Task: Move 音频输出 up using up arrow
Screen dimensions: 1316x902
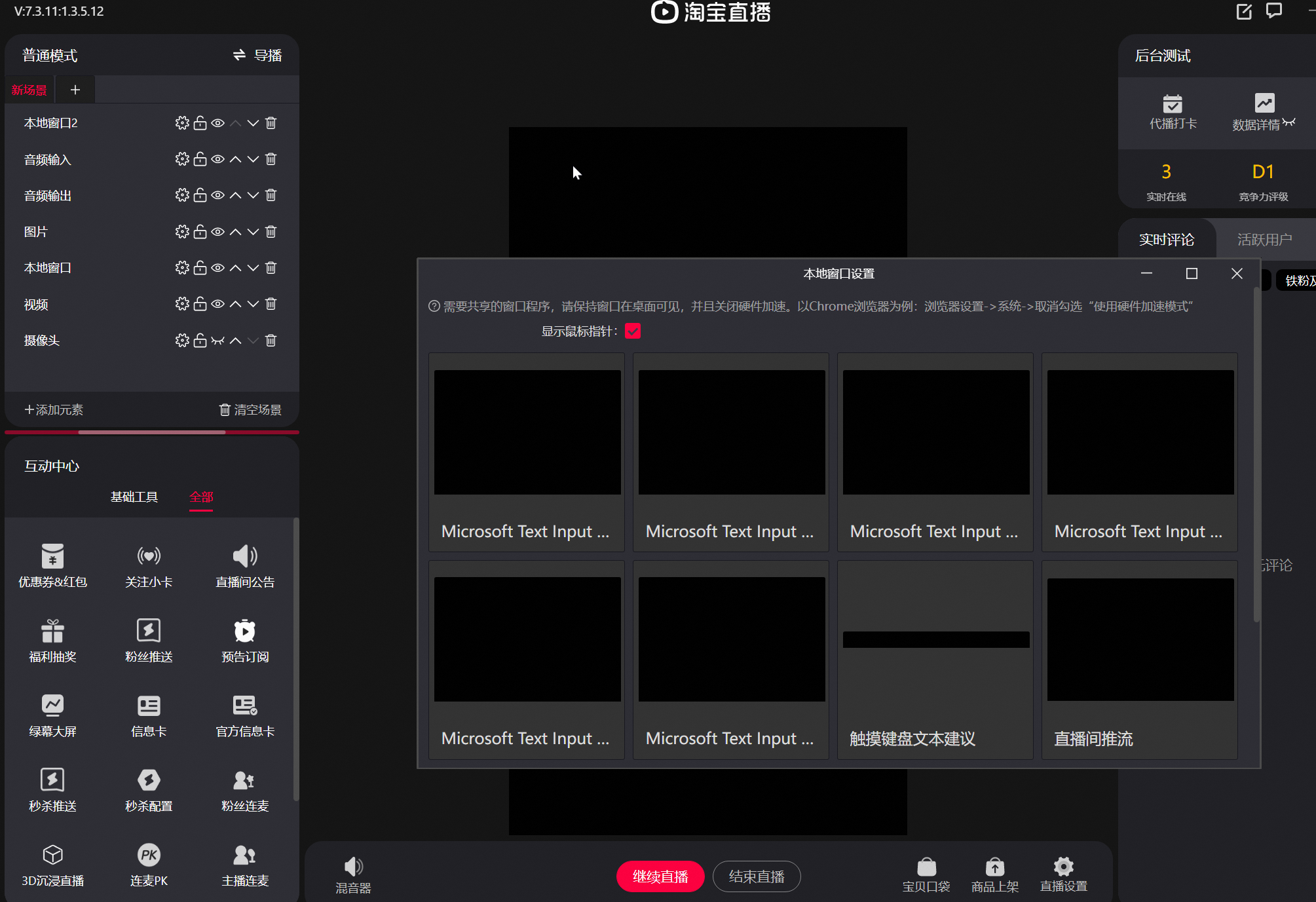Action: pyautogui.click(x=235, y=195)
